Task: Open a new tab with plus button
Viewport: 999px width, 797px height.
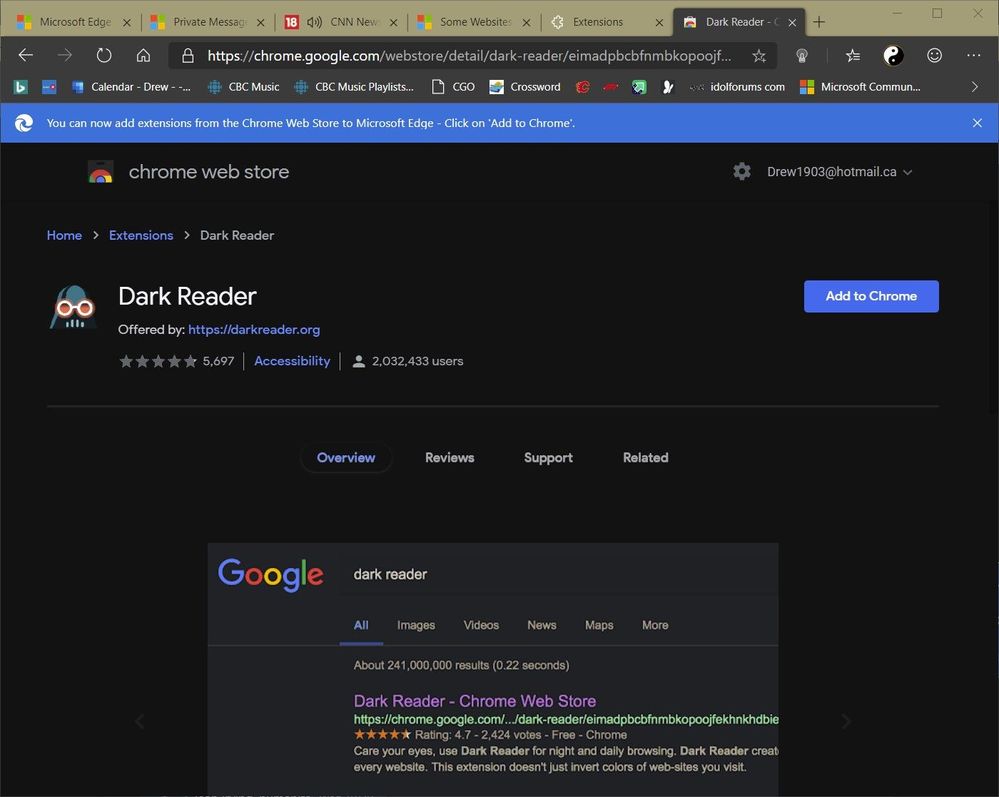Action: pos(819,22)
